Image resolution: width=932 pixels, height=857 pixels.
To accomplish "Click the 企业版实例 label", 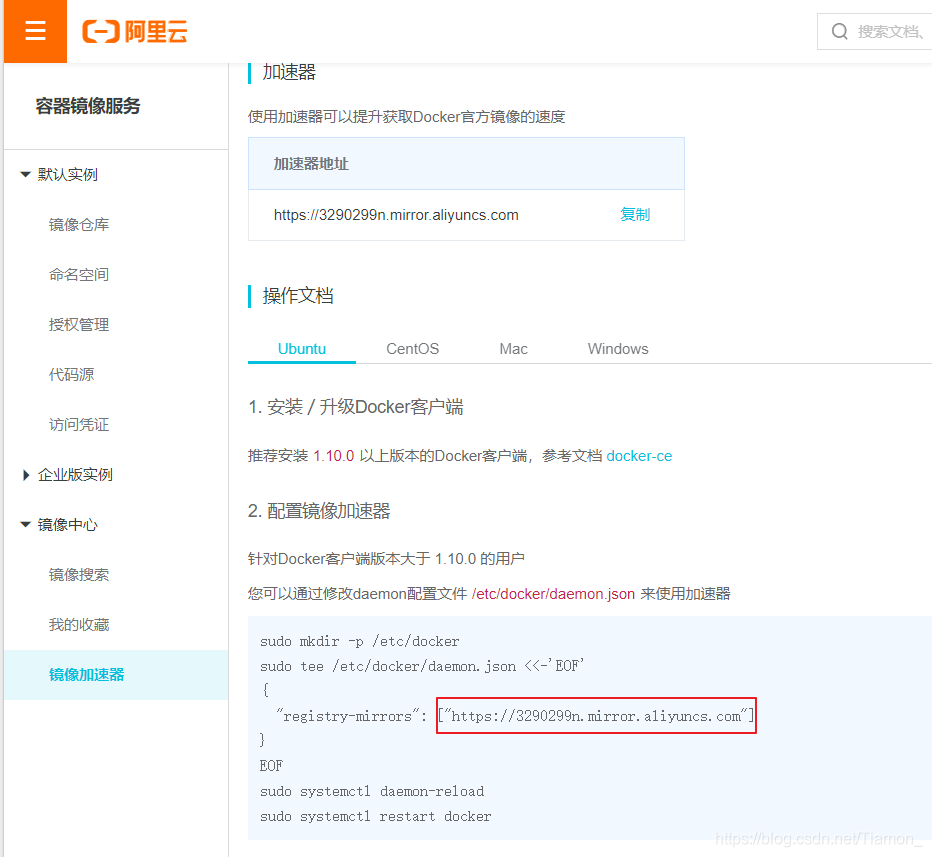I will [x=75, y=475].
